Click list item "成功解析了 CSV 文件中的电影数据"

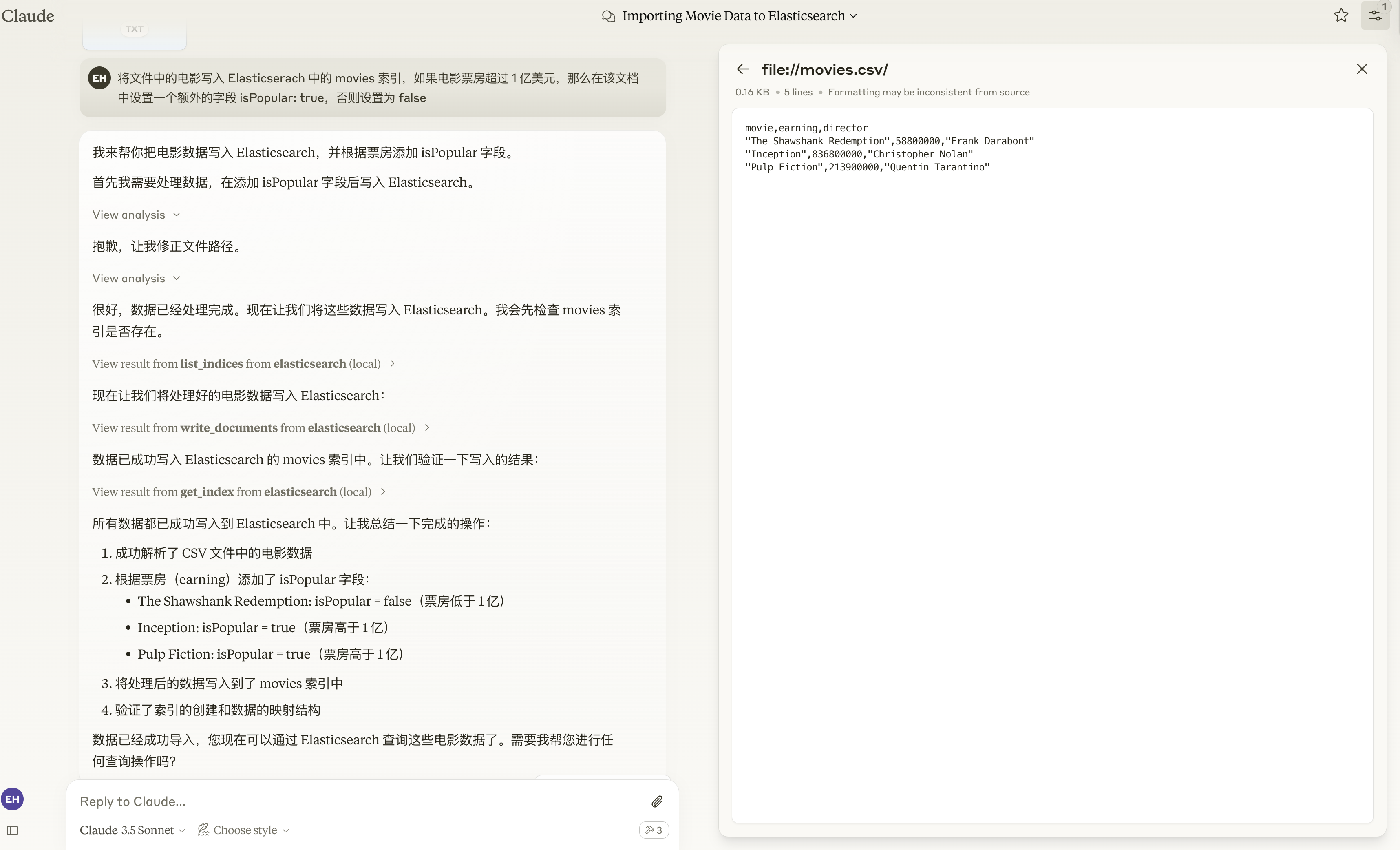click(x=214, y=553)
